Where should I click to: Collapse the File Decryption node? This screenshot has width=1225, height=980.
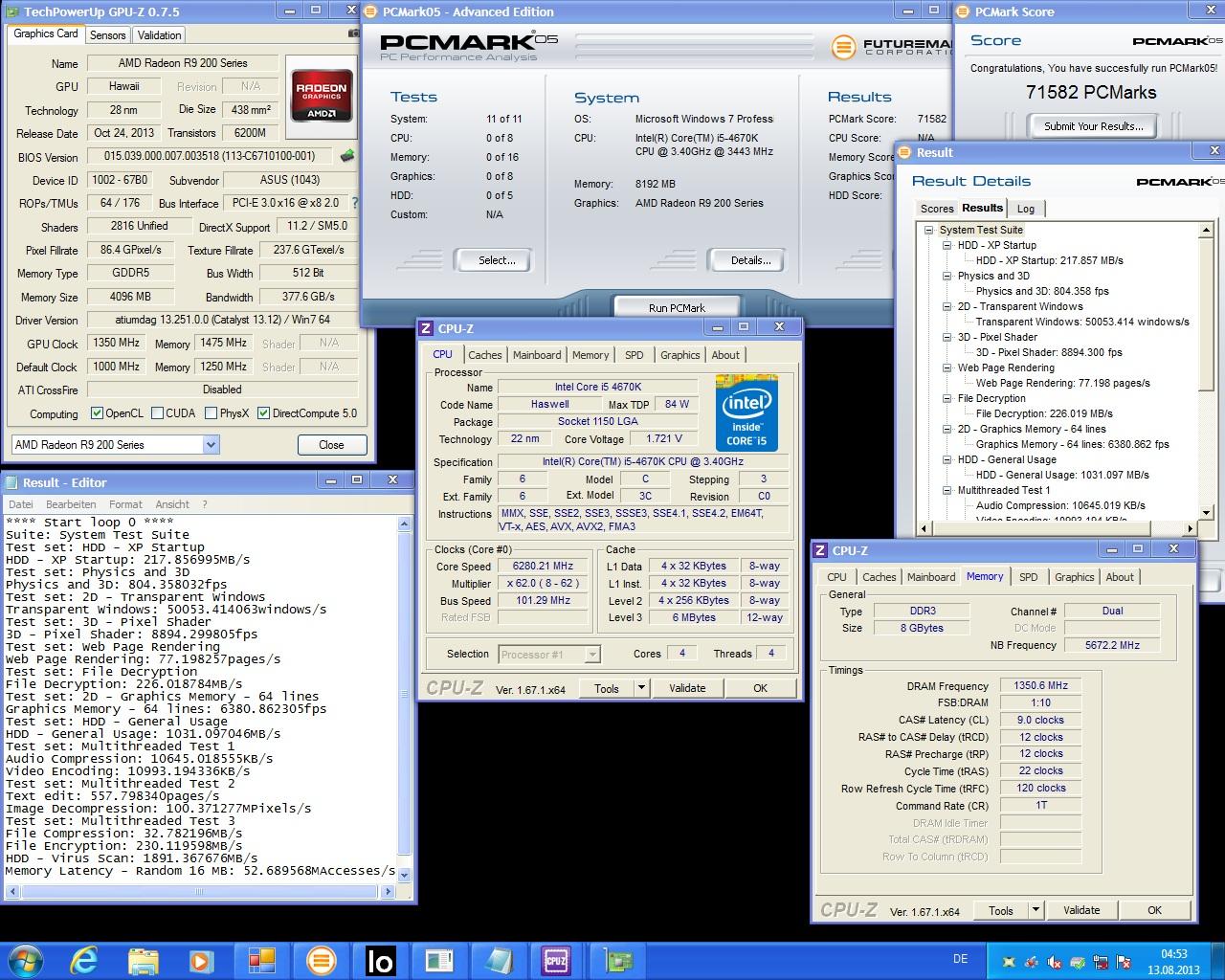tap(947, 398)
